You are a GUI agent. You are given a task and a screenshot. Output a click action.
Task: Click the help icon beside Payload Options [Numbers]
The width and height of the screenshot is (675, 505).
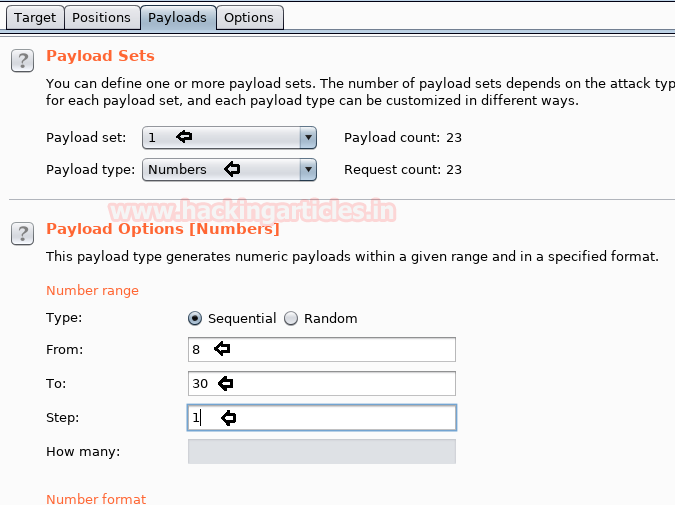coord(22,234)
